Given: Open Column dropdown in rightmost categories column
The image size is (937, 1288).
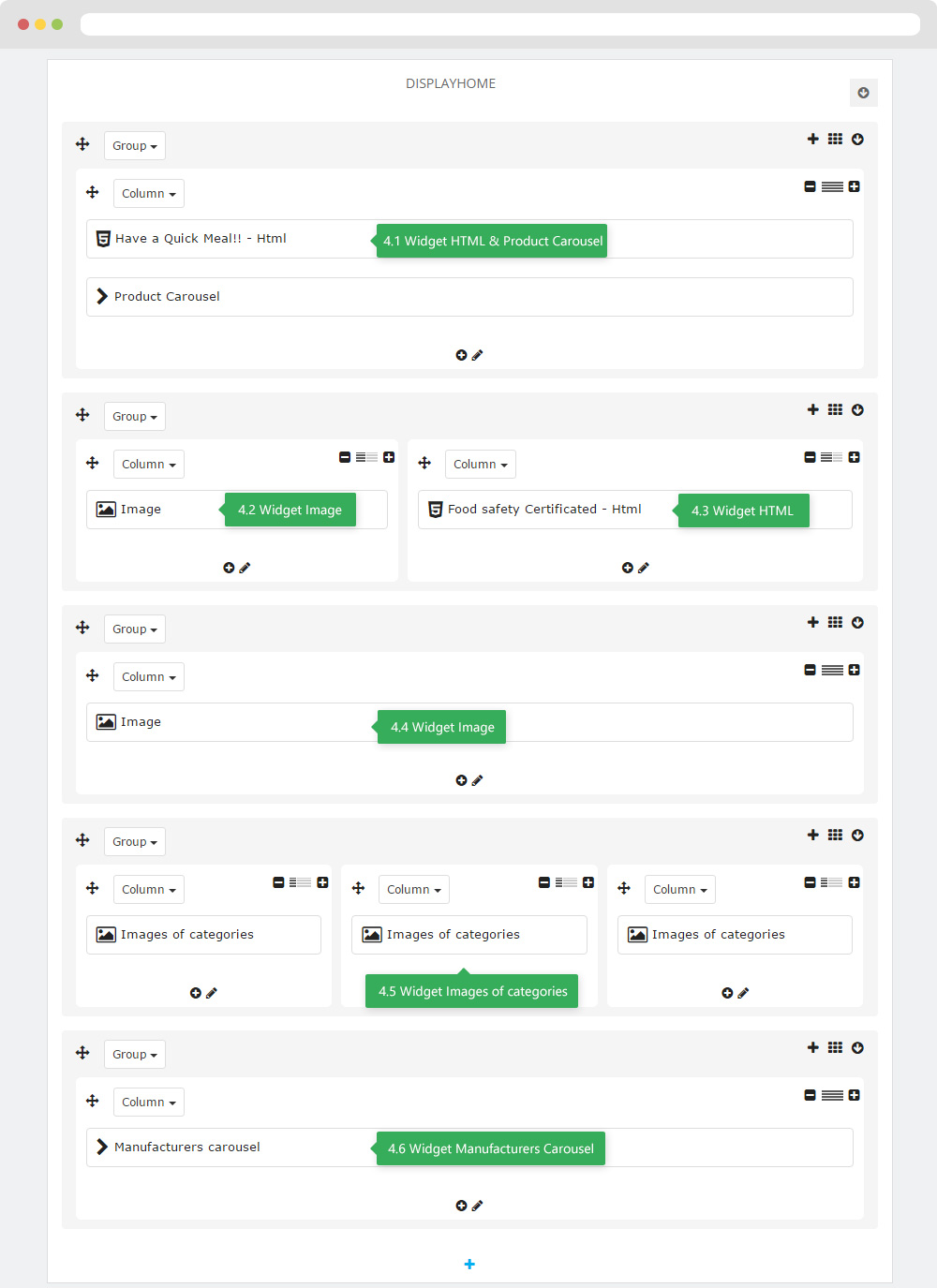Looking at the screenshot, I should [x=680, y=890].
